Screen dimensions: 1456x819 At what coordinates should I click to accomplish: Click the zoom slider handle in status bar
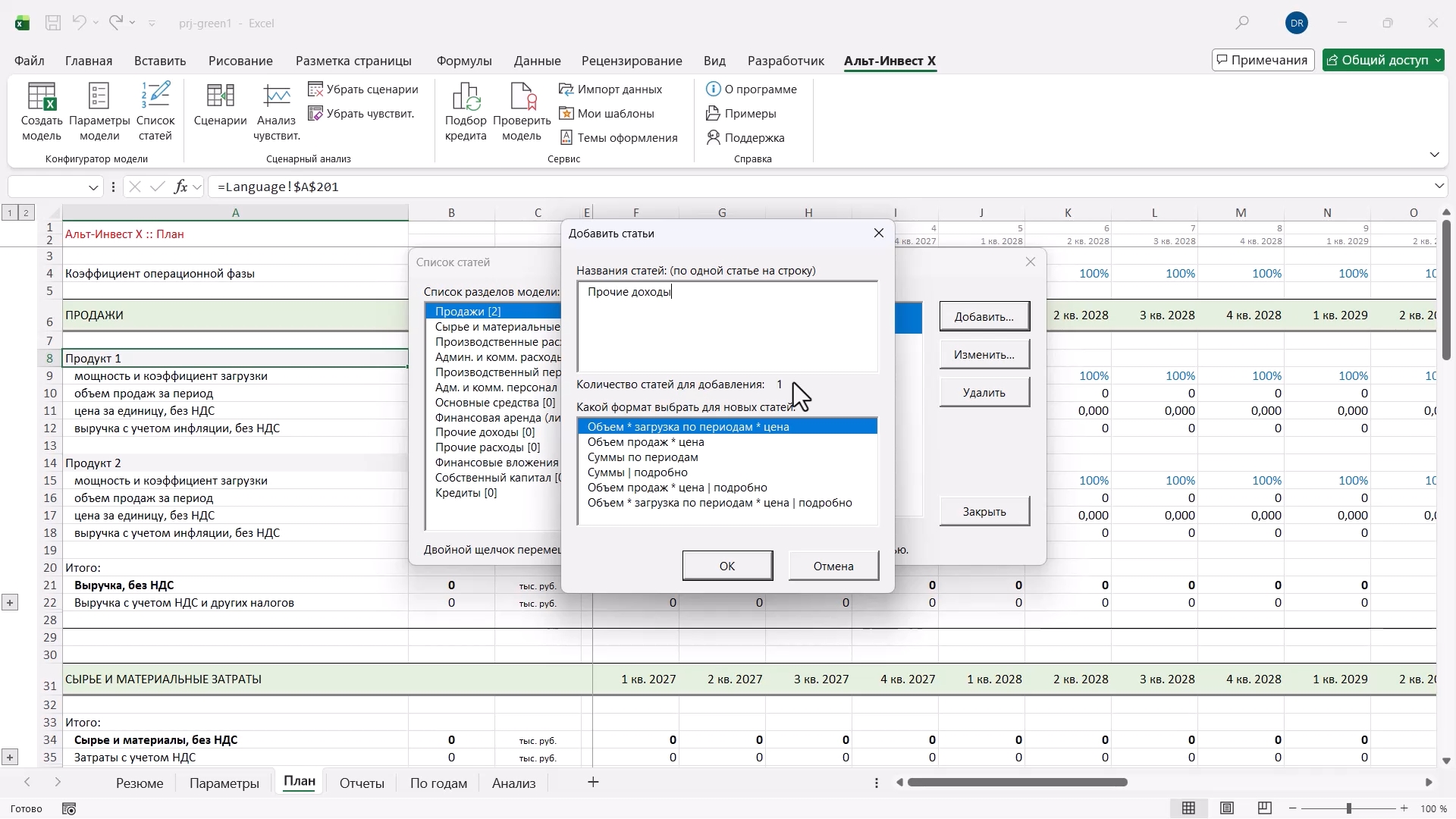(x=1349, y=809)
